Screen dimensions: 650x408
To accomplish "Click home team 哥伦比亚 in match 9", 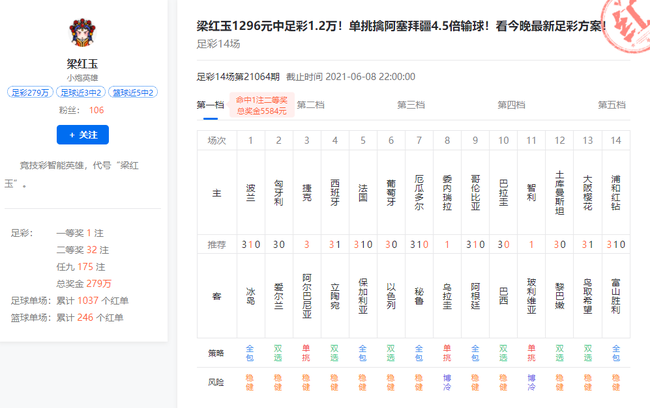I will [475, 193].
